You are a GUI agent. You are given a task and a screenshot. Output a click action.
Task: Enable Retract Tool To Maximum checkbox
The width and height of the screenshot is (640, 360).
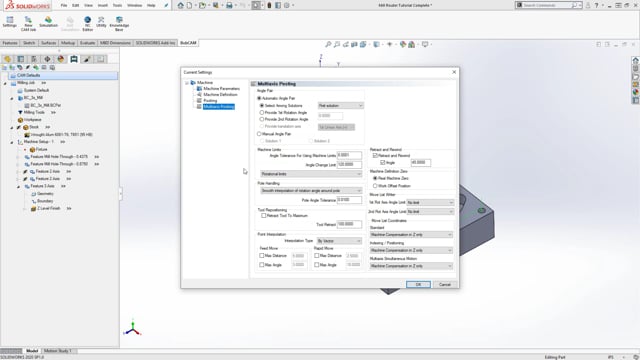[264, 216]
